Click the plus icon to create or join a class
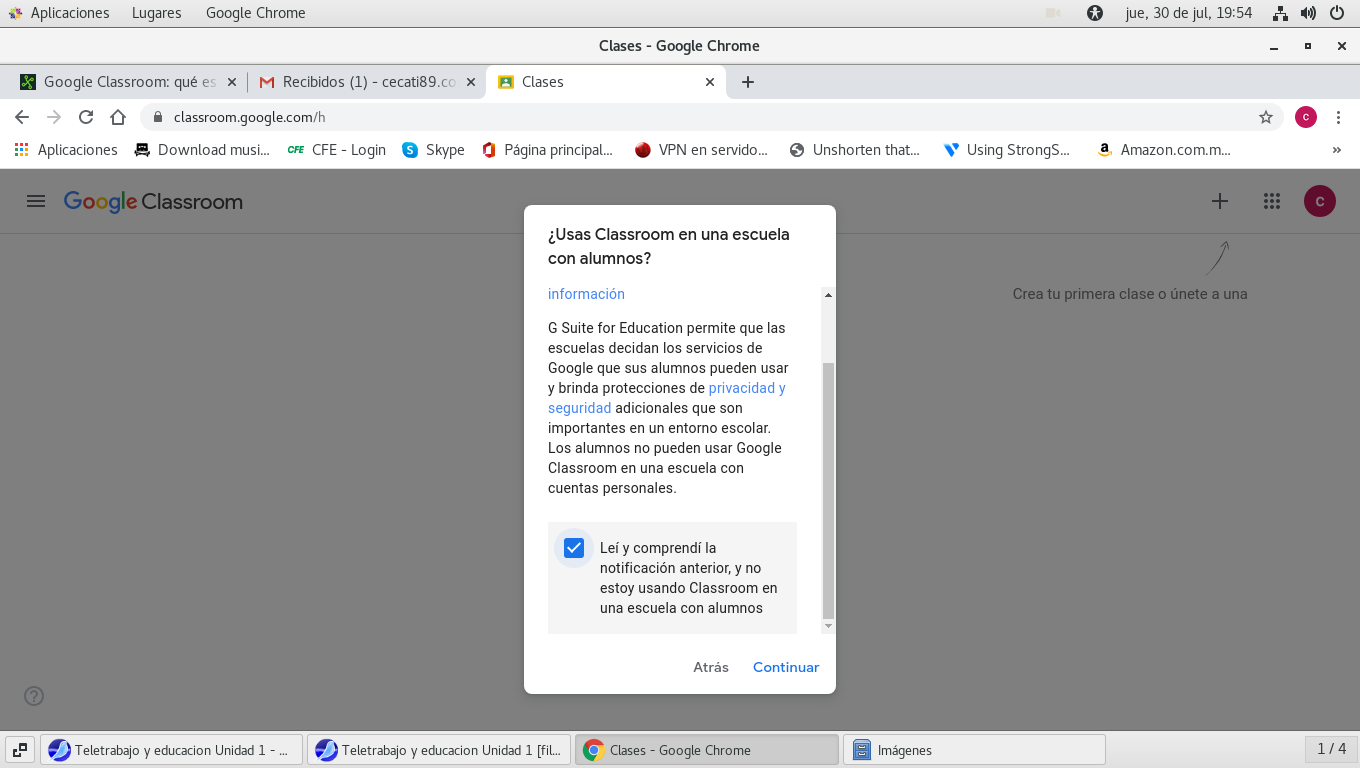The image size is (1360, 768). click(x=1219, y=201)
